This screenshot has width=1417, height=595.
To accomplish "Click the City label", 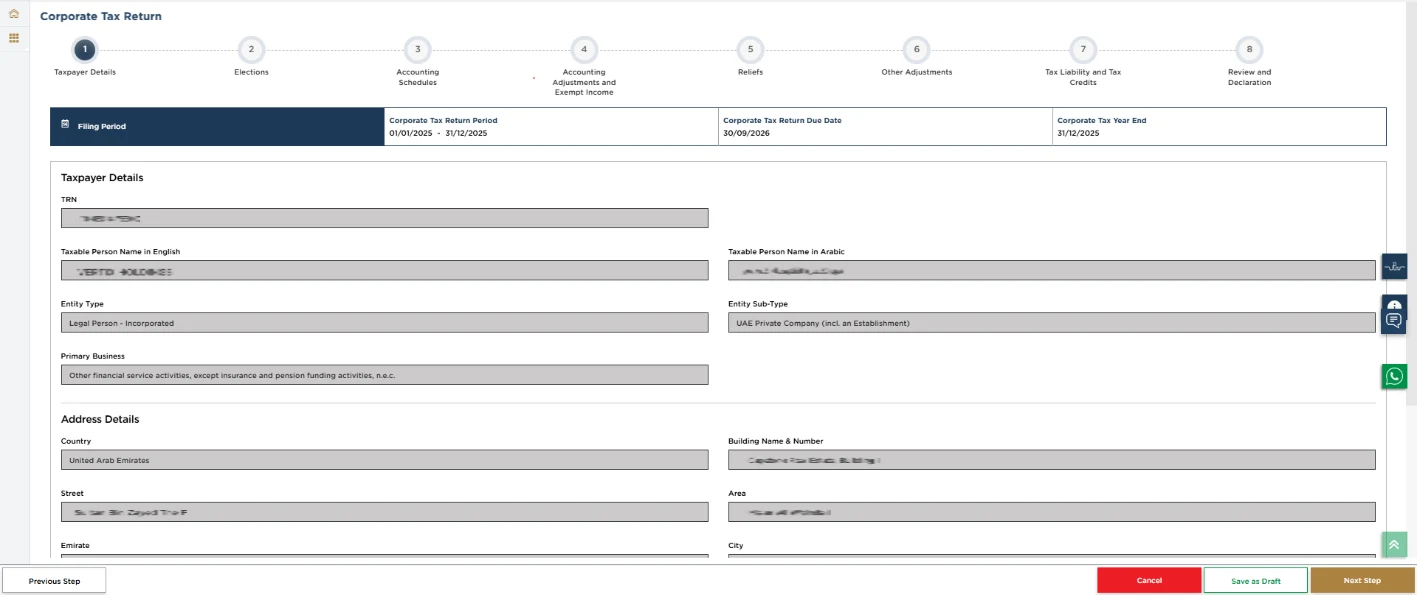I will click(x=736, y=545).
